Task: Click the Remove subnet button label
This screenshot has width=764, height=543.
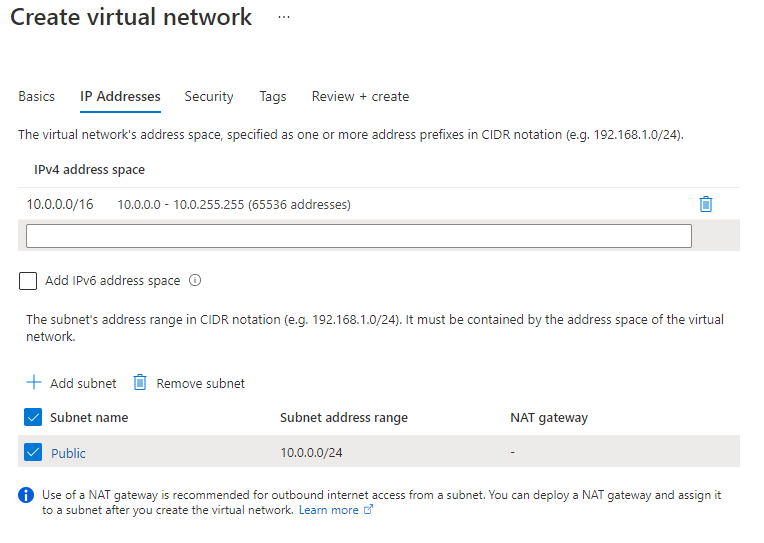Action: [201, 384]
